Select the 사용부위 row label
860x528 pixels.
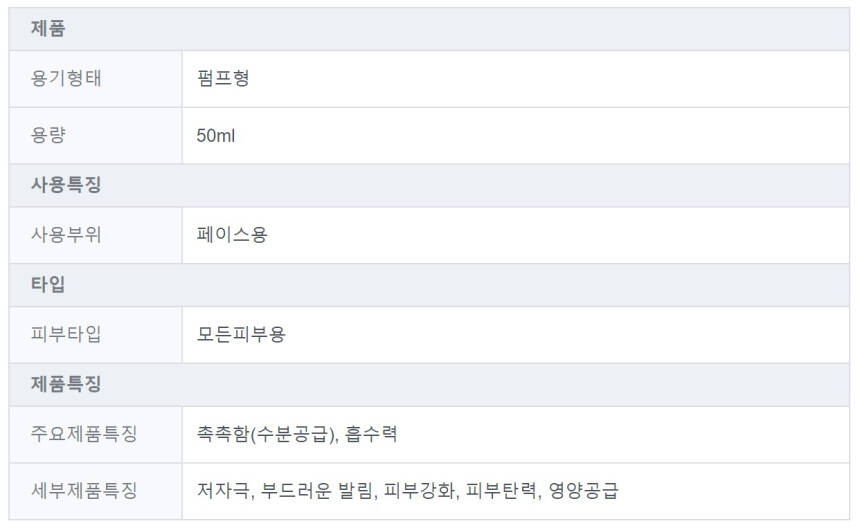click(x=66, y=235)
